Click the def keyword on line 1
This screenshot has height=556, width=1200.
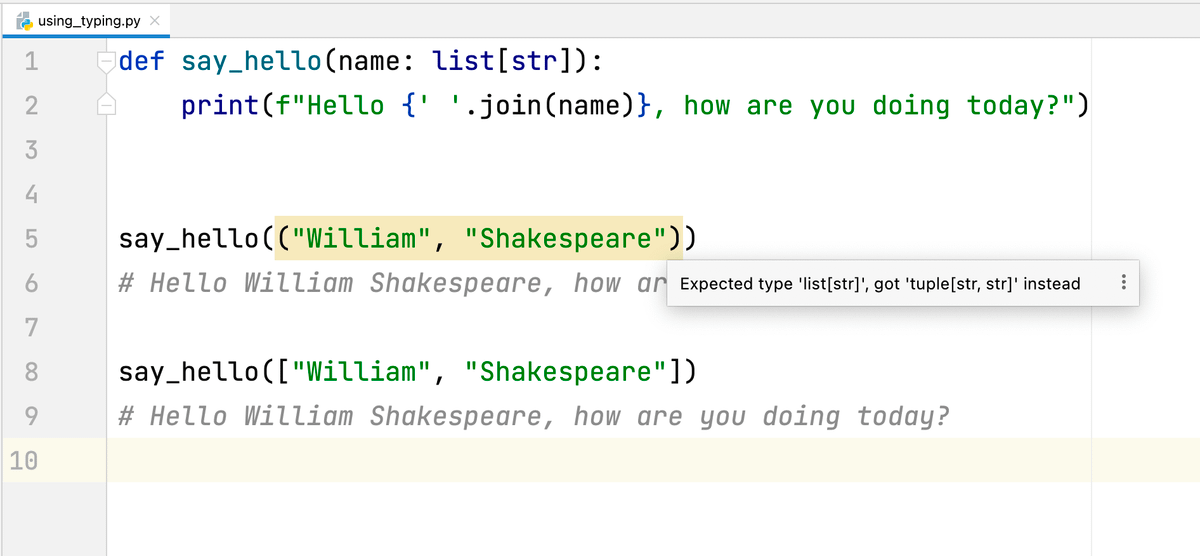coord(142,62)
